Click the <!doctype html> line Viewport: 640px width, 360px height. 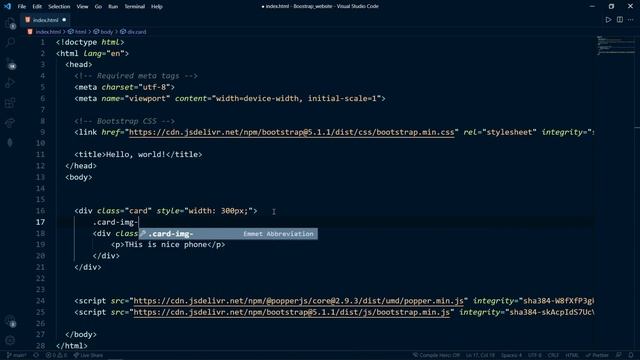pyautogui.click(x=90, y=42)
